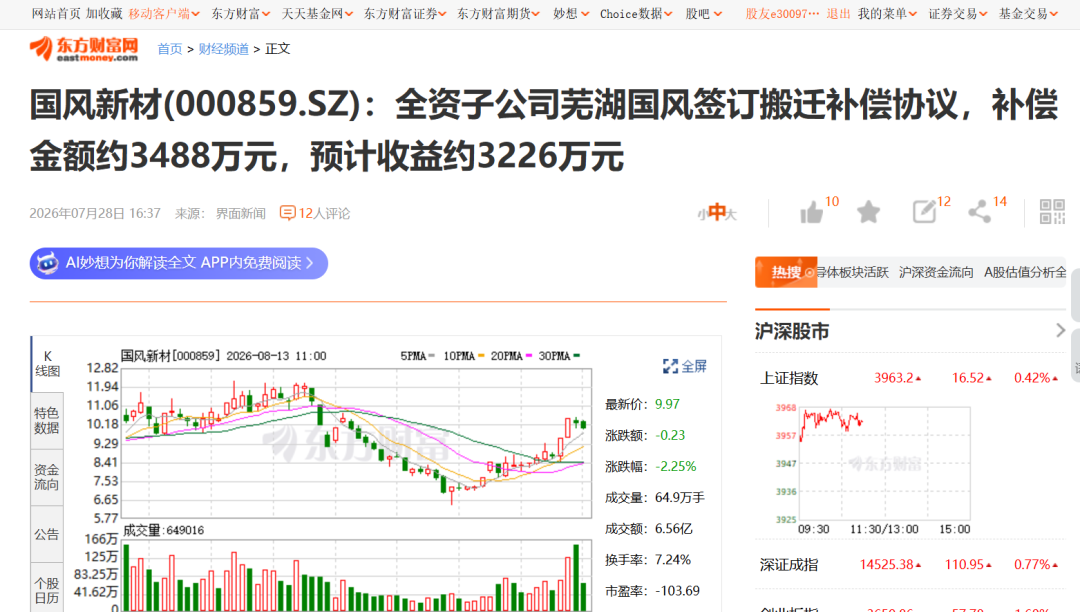This screenshot has height=612, width=1080.
Task: Click 界面新闻 source text
Action: (240, 213)
